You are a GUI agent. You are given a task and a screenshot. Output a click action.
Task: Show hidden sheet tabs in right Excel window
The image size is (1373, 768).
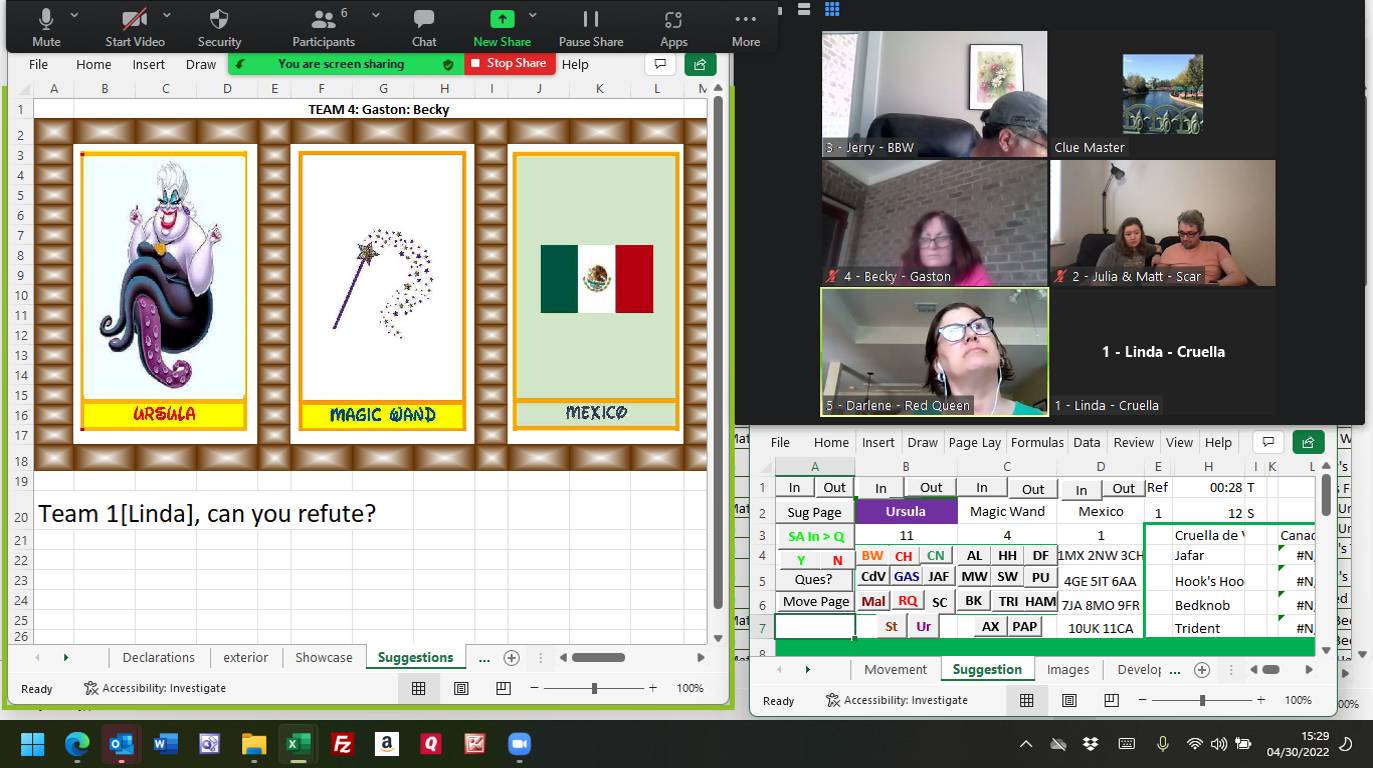(x=1175, y=670)
